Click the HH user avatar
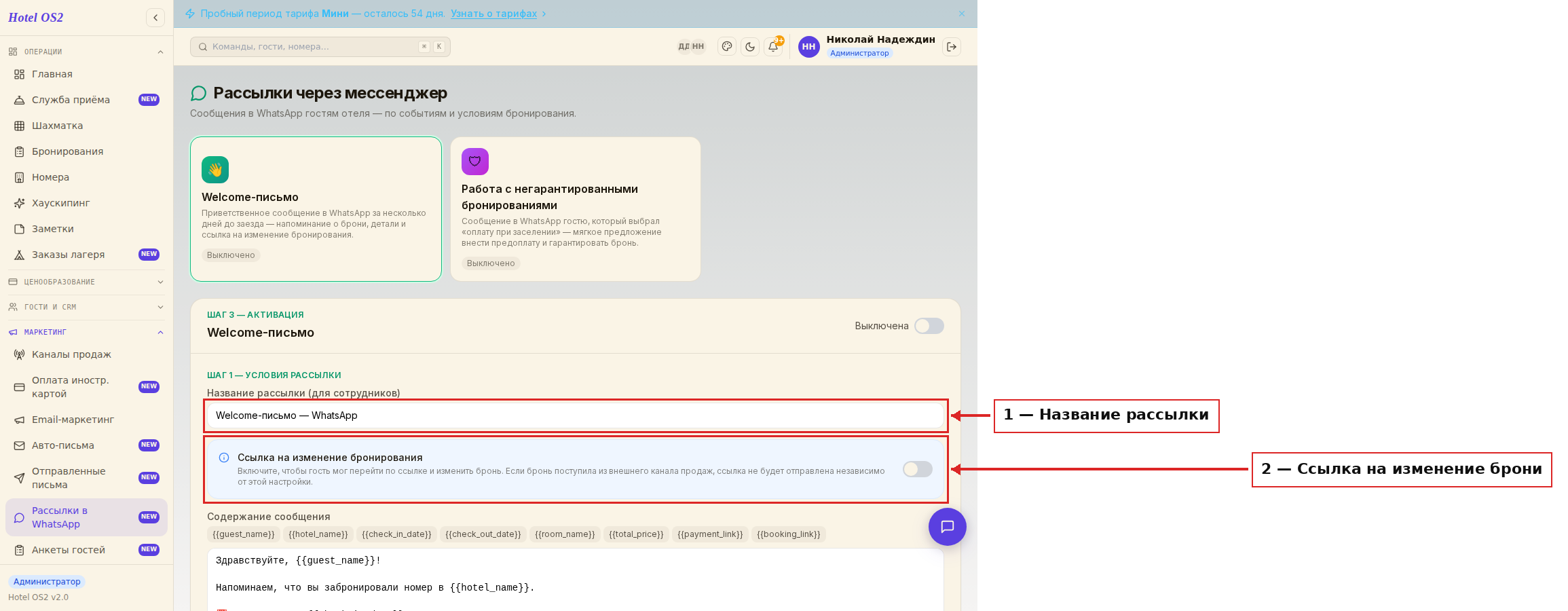1568x611 pixels. coord(808,47)
